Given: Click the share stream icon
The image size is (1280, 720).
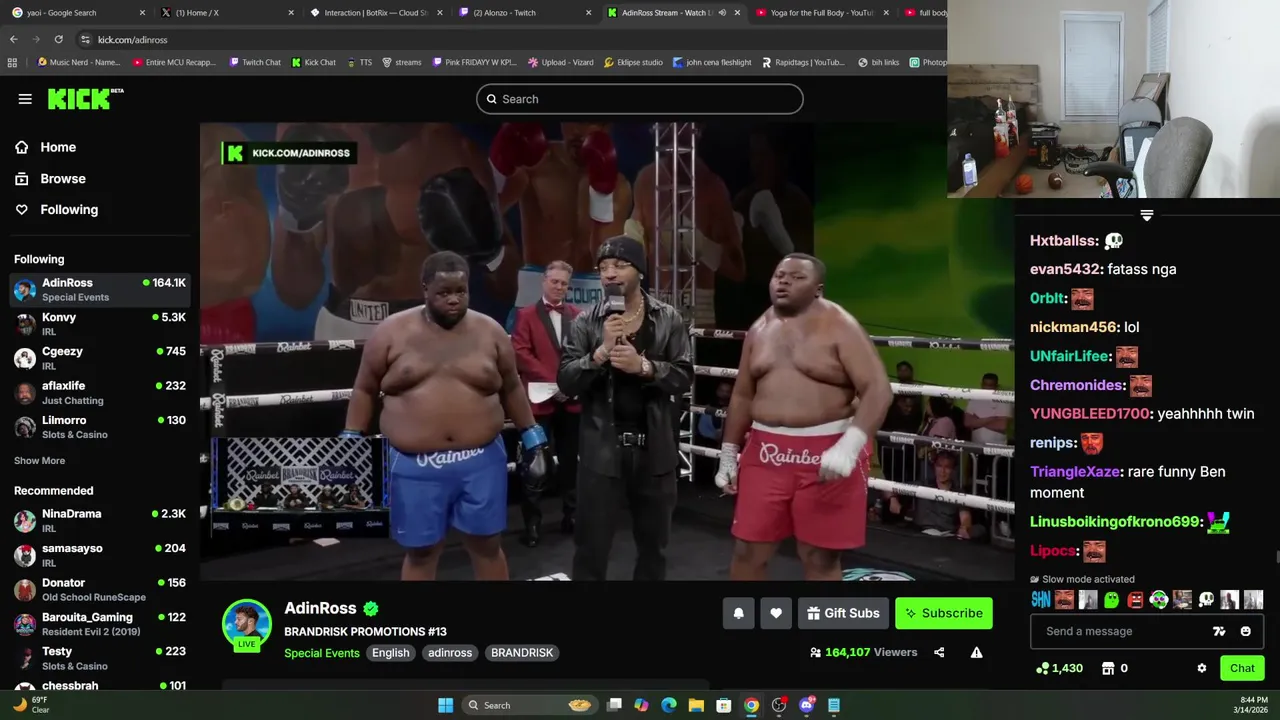Looking at the screenshot, I should click(x=939, y=653).
